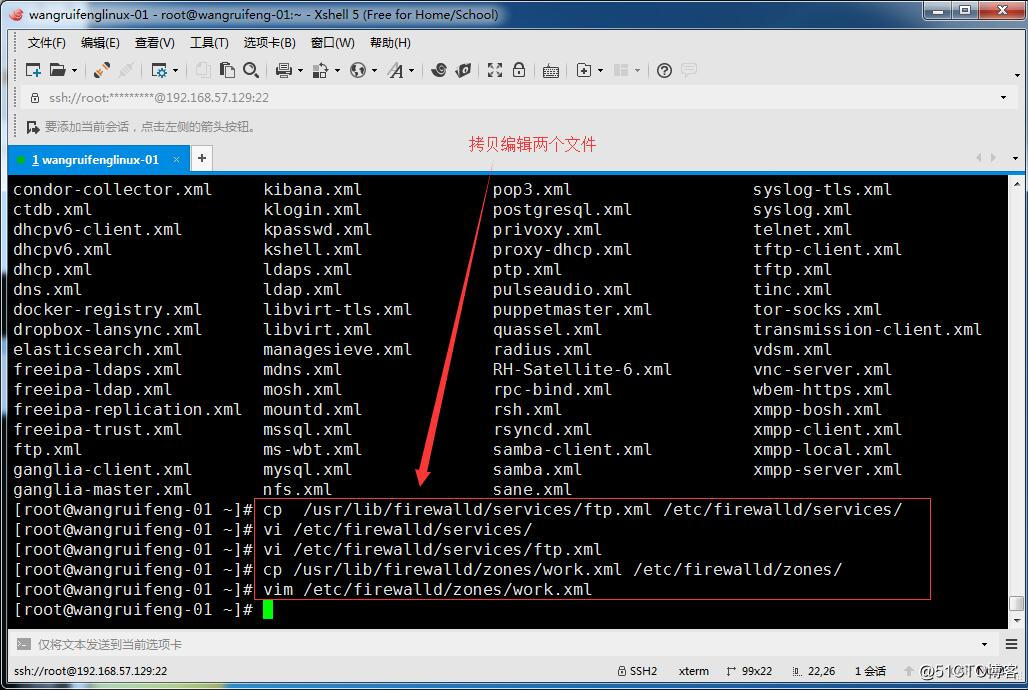The width and height of the screenshot is (1028, 690).
Task: Open the keyboard key mapping icon
Action: (551, 71)
